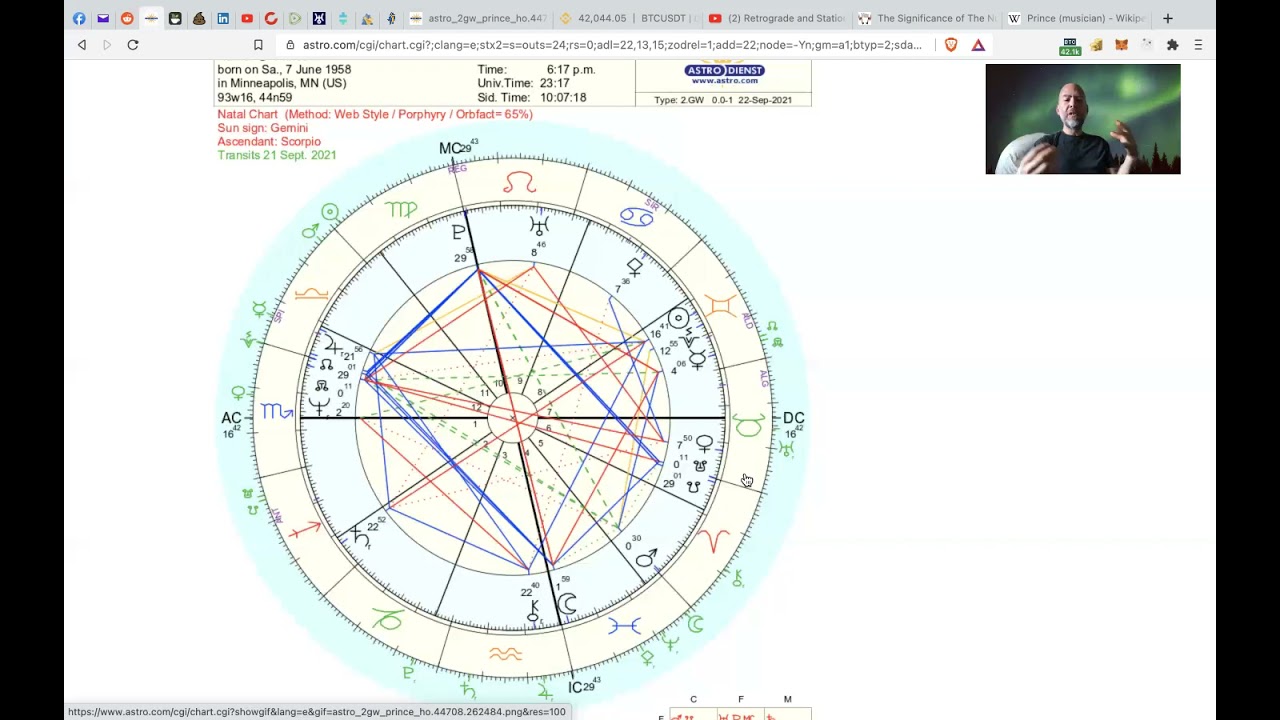Click the Aquarius sign glyph

[505, 654]
